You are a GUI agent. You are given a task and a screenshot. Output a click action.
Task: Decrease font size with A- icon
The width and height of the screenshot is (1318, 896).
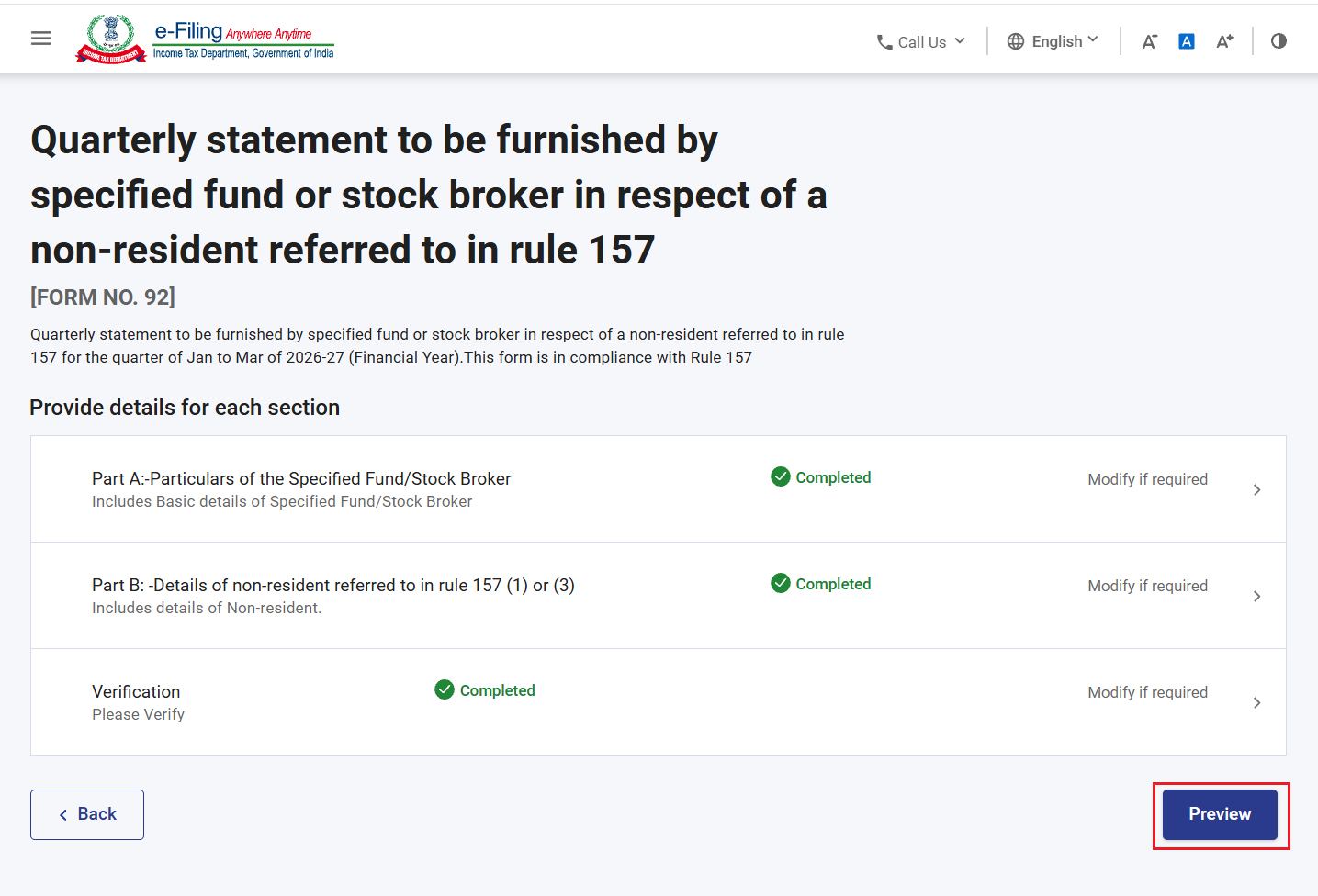[1149, 41]
